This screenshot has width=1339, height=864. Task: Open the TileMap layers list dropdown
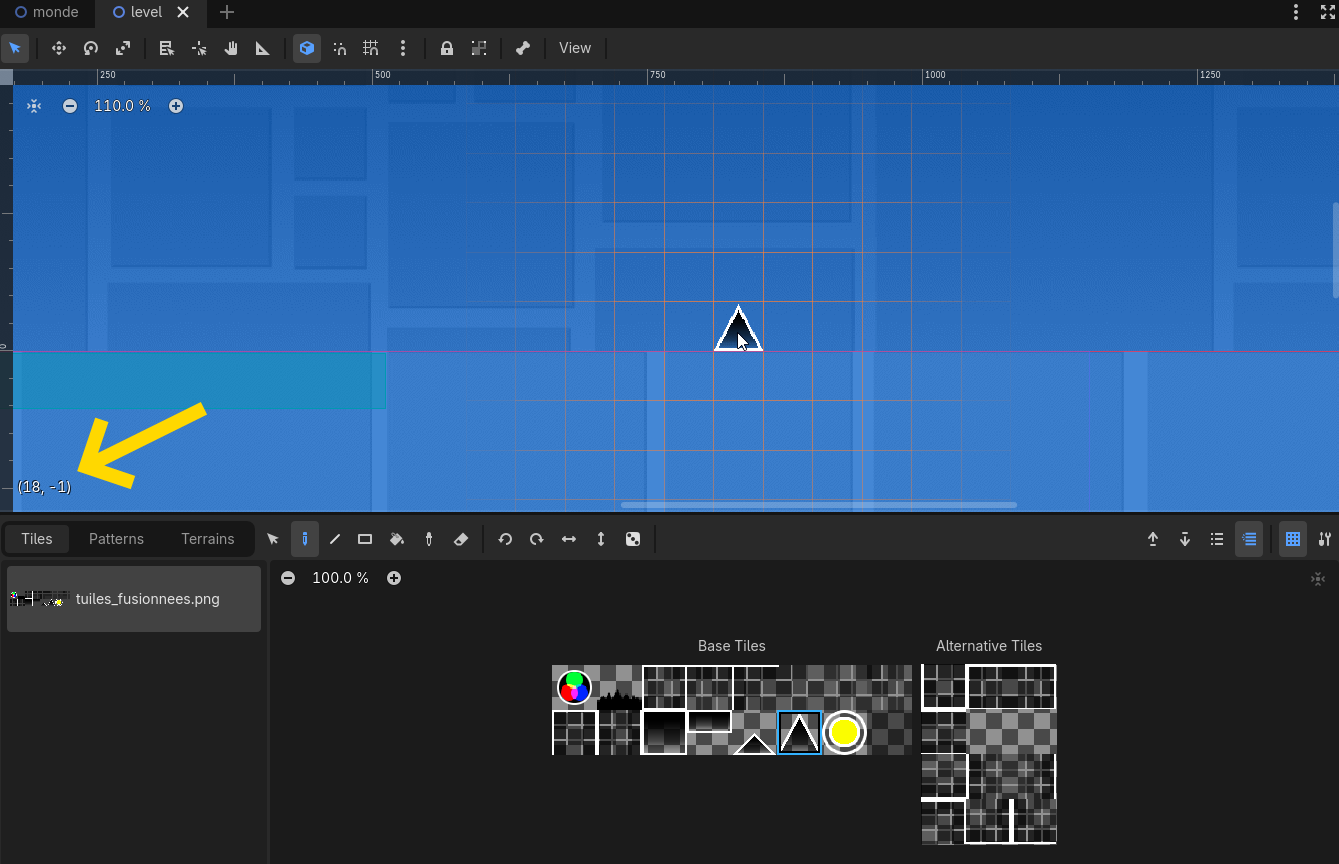(1217, 539)
